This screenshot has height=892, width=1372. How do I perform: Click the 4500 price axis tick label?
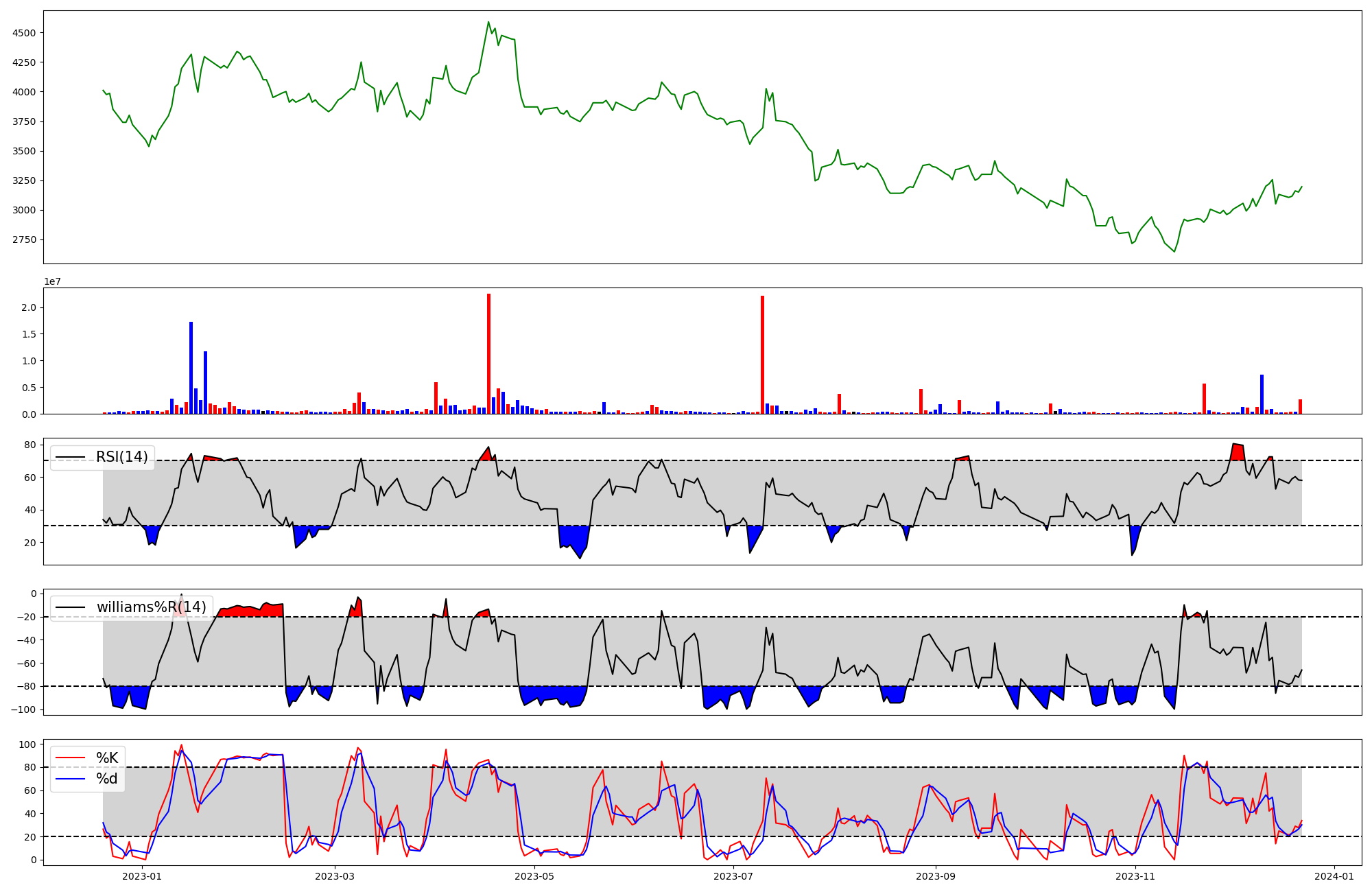[24, 33]
